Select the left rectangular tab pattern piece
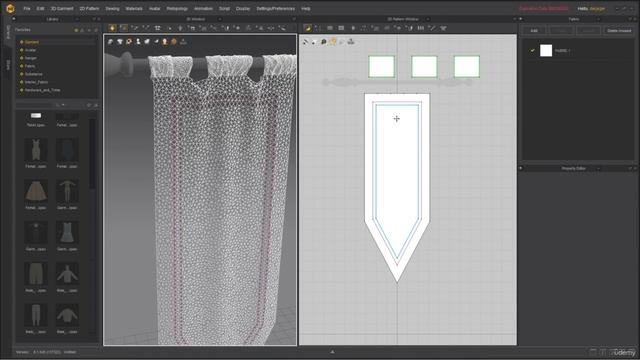640x360 pixels. pyautogui.click(x=382, y=67)
